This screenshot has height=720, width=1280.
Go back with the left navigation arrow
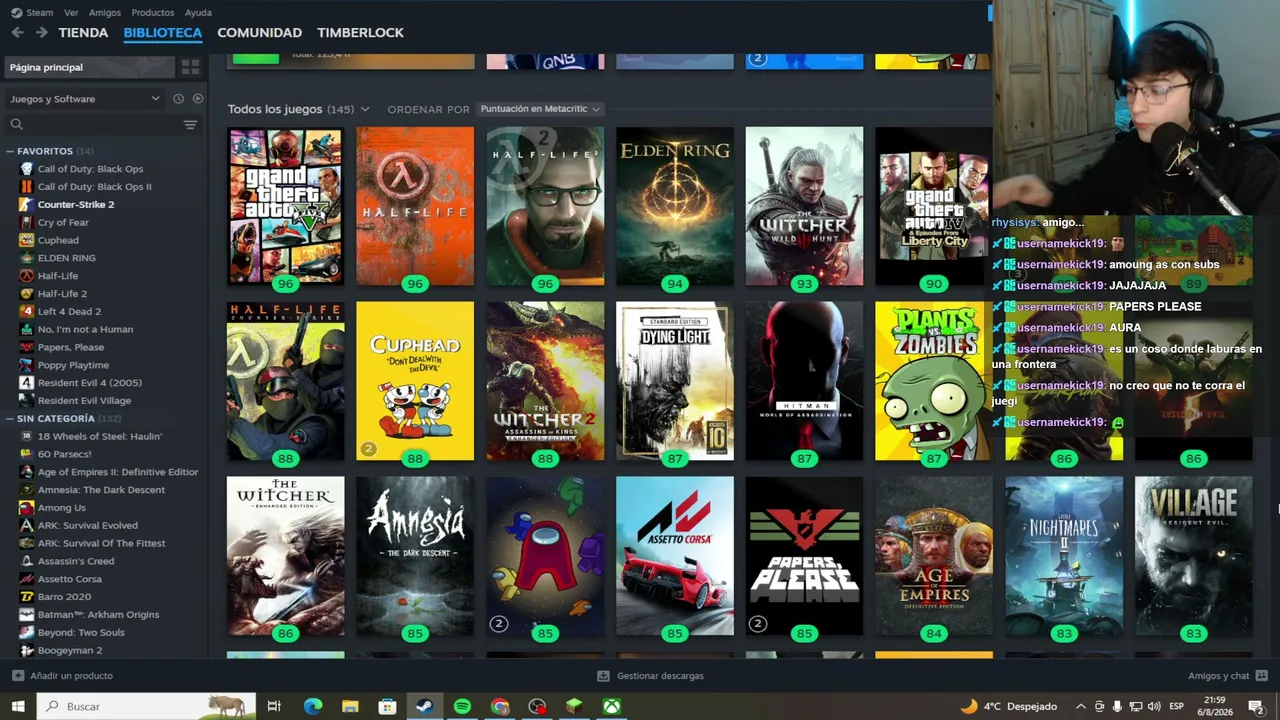17,32
